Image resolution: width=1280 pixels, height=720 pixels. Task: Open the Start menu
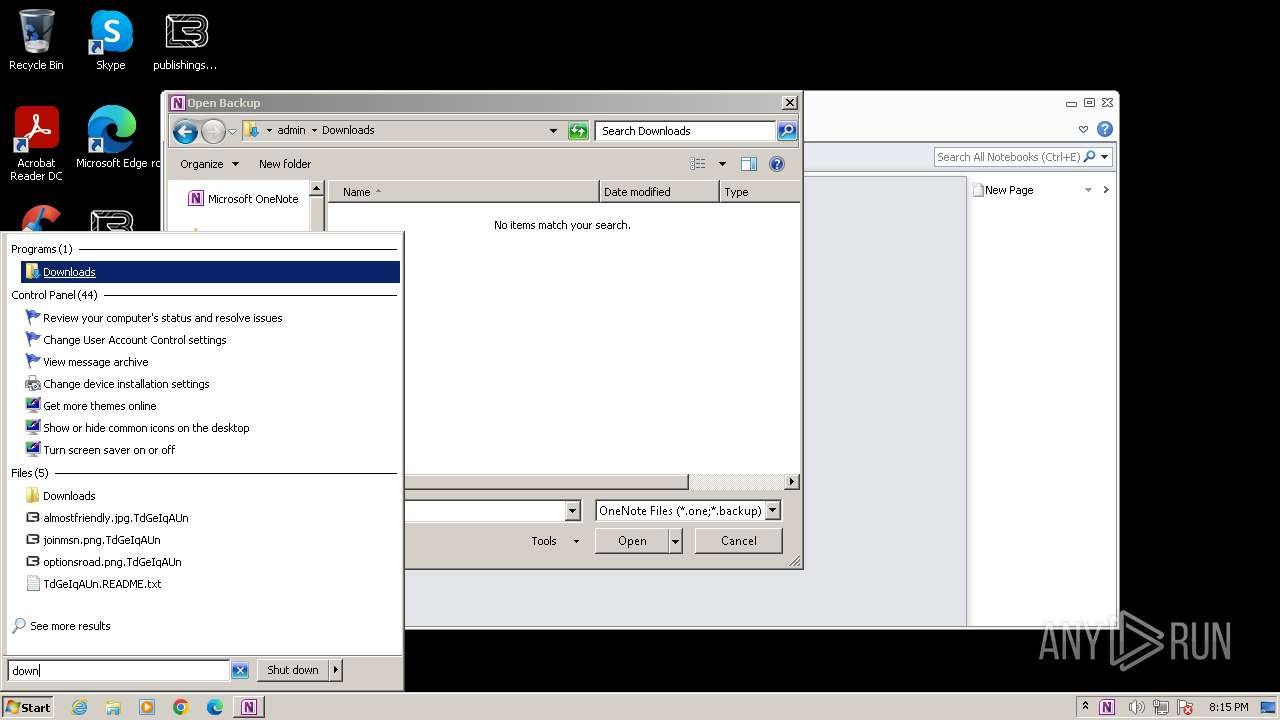[x=27, y=707]
